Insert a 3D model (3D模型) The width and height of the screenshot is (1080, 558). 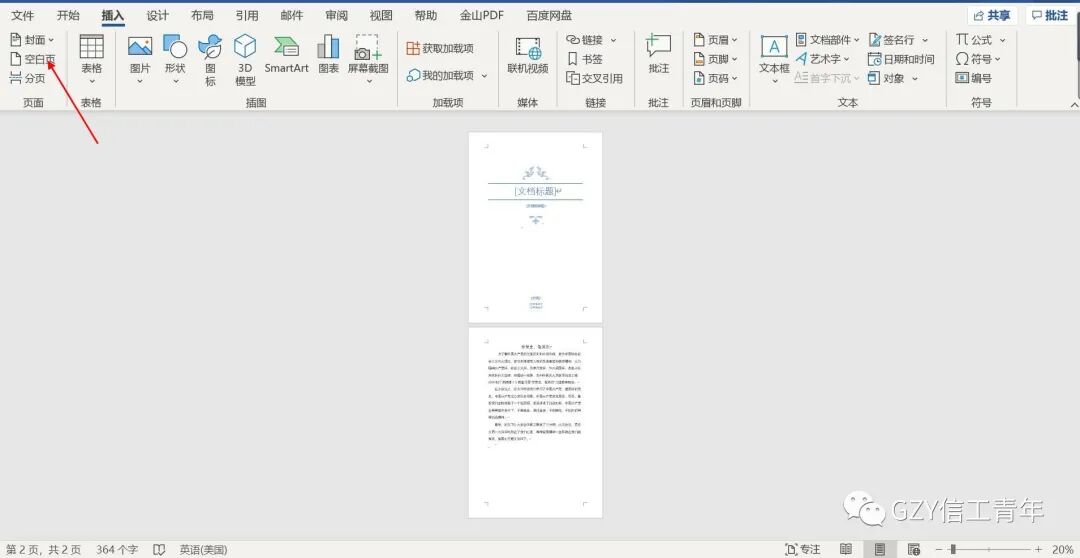[x=245, y=61]
